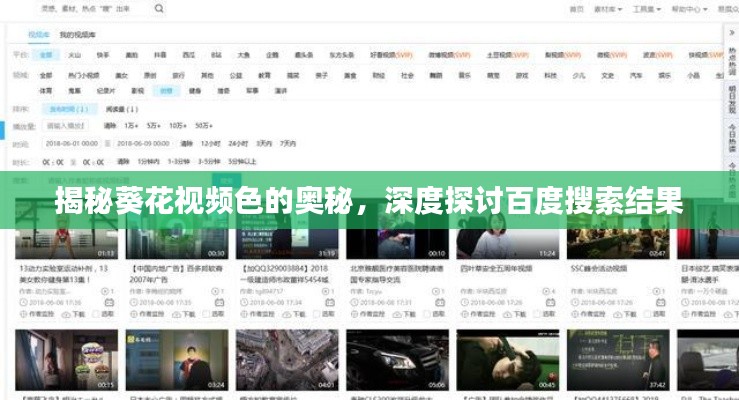The image size is (739, 400).
Task: Filter time range to 24小时
Action: tap(238, 143)
